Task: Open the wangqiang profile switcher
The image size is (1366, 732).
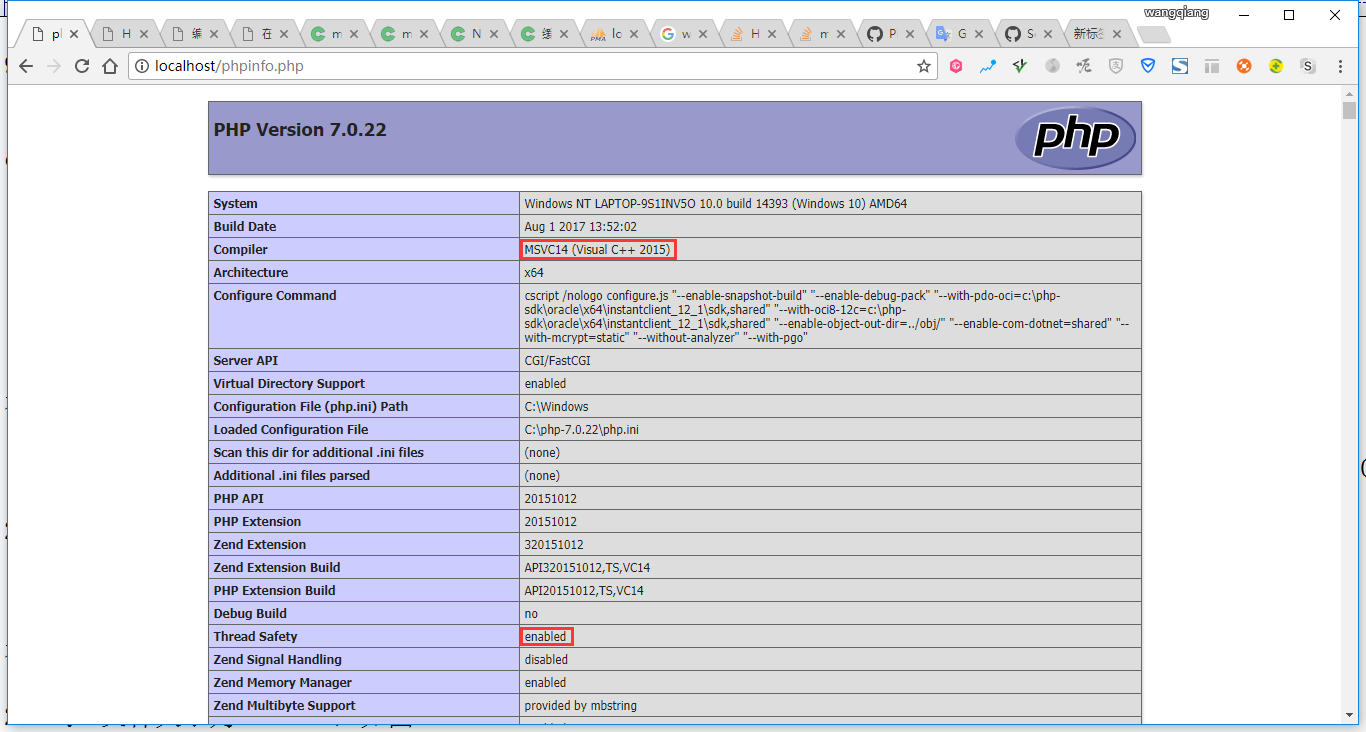Action: coord(1176,13)
